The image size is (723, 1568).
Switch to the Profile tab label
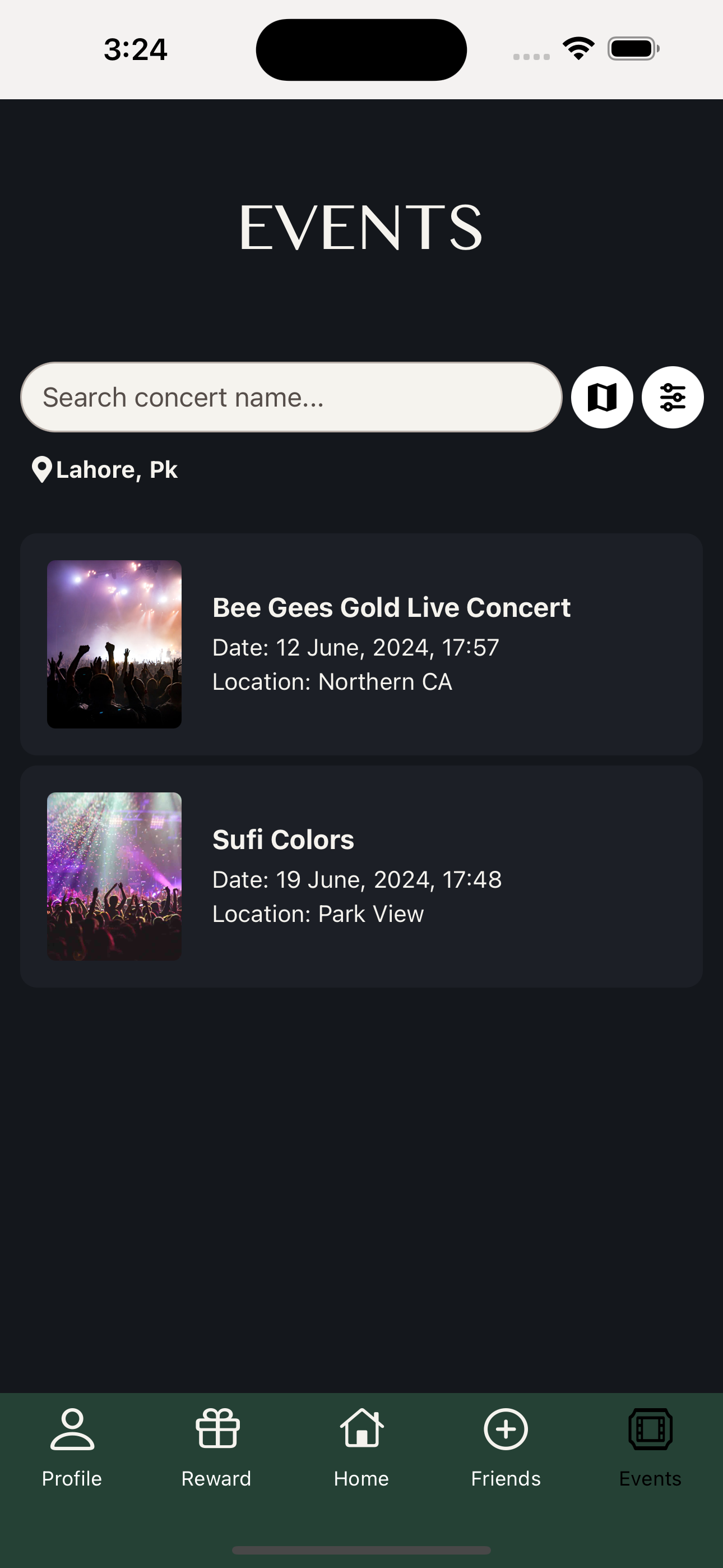point(72,1478)
